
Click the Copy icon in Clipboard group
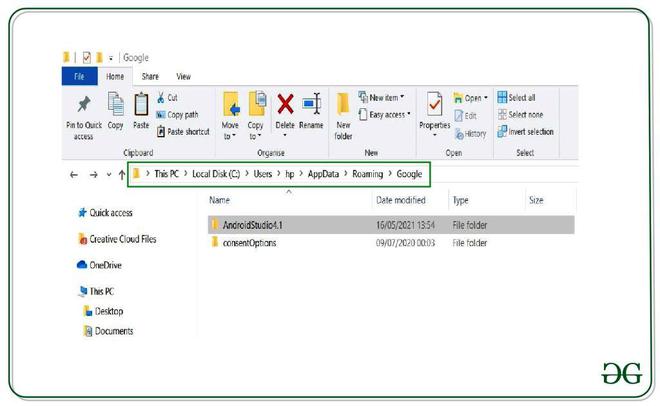tap(116, 104)
